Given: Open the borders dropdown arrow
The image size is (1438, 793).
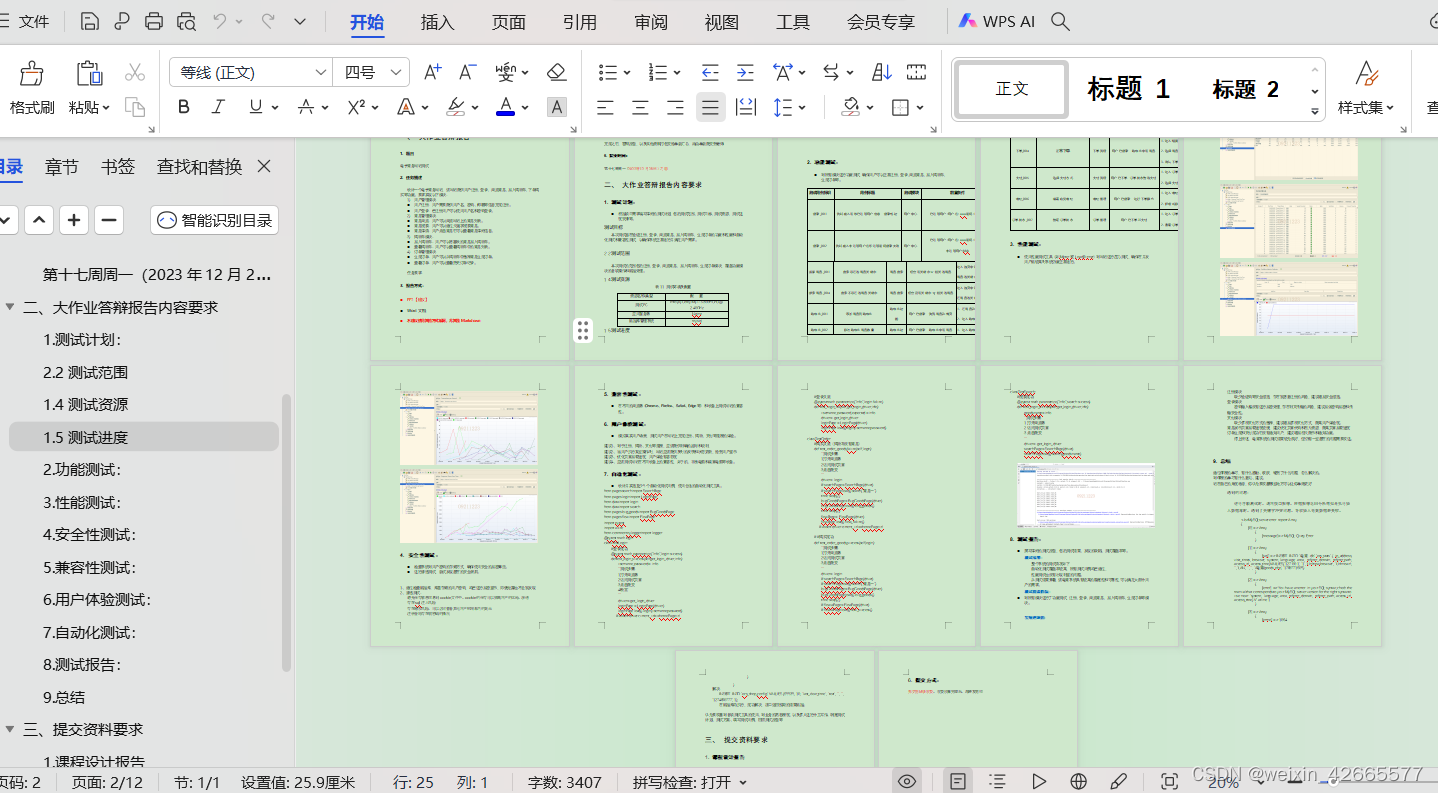Looking at the screenshot, I should [919, 107].
